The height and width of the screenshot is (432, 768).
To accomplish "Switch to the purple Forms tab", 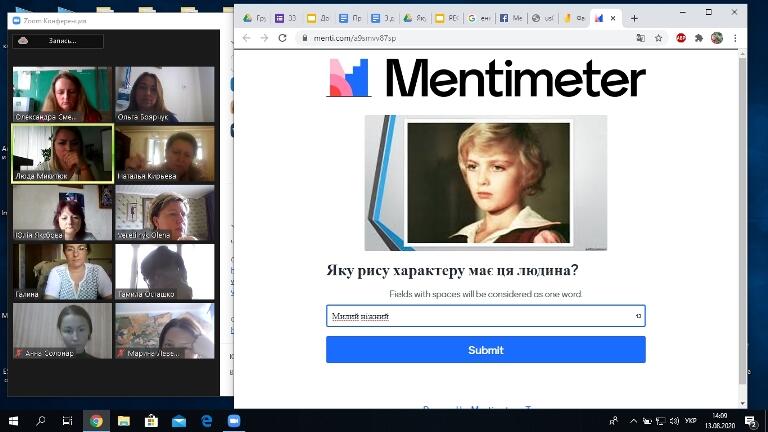I will click(x=286, y=18).
